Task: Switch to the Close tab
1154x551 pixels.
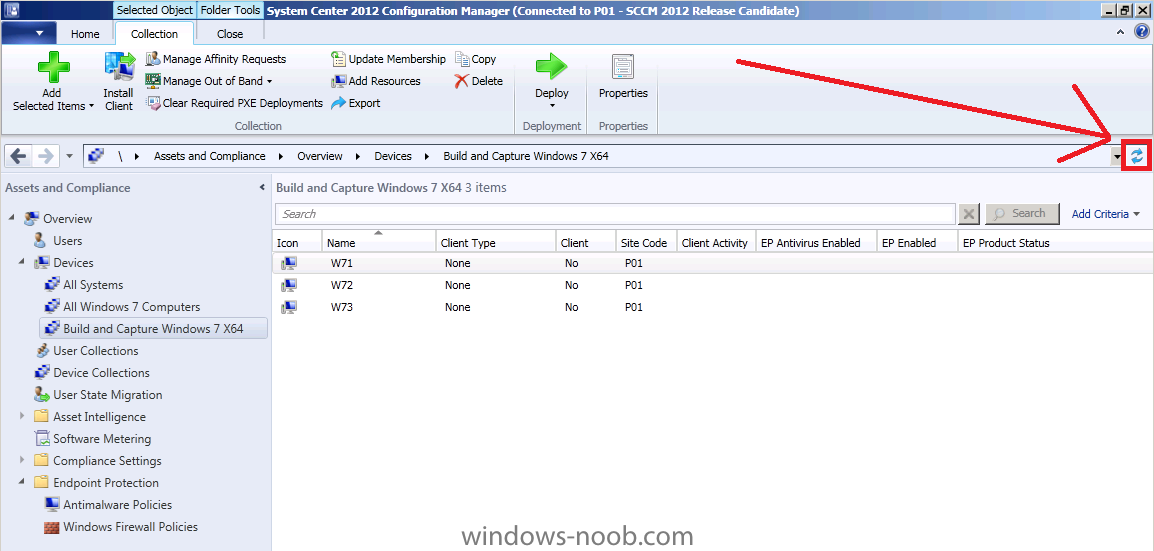Action: [x=230, y=34]
